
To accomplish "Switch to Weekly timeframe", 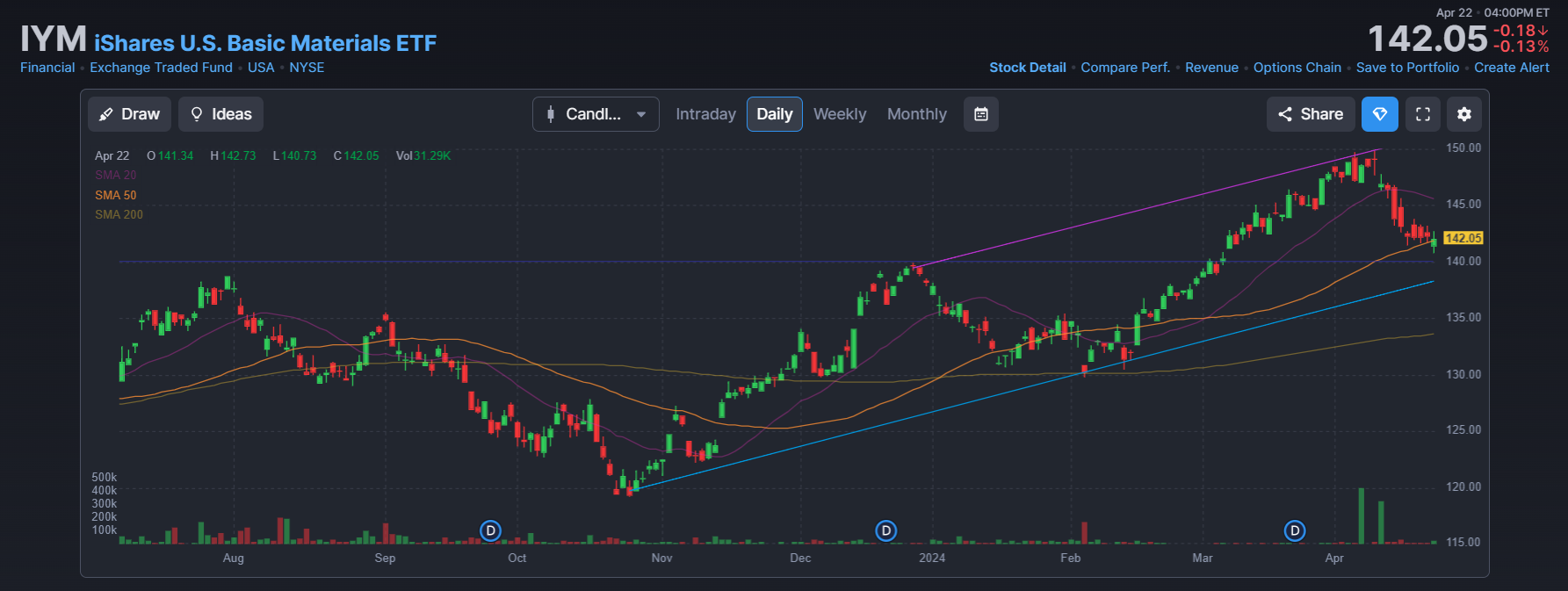I will 840,114.
